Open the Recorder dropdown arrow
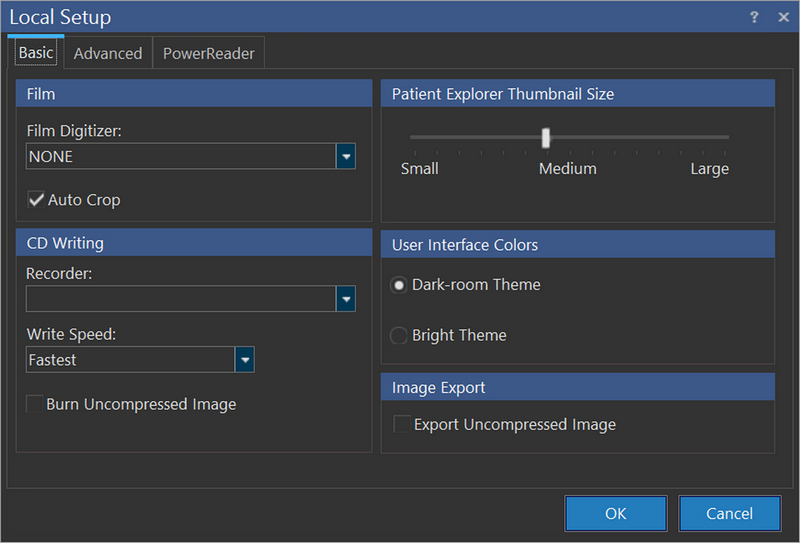 tap(345, 299)
